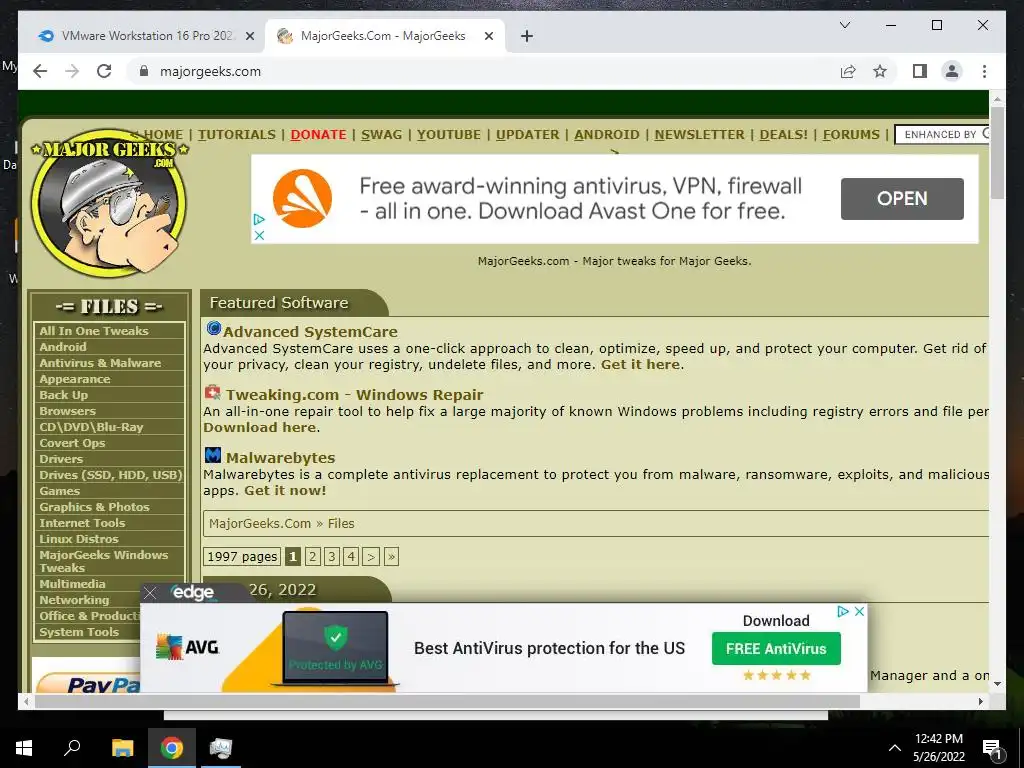Click the Chrome taskbar icon
Image resolution: width=1024 pixels, height=768 pixels.
[172, 748]
